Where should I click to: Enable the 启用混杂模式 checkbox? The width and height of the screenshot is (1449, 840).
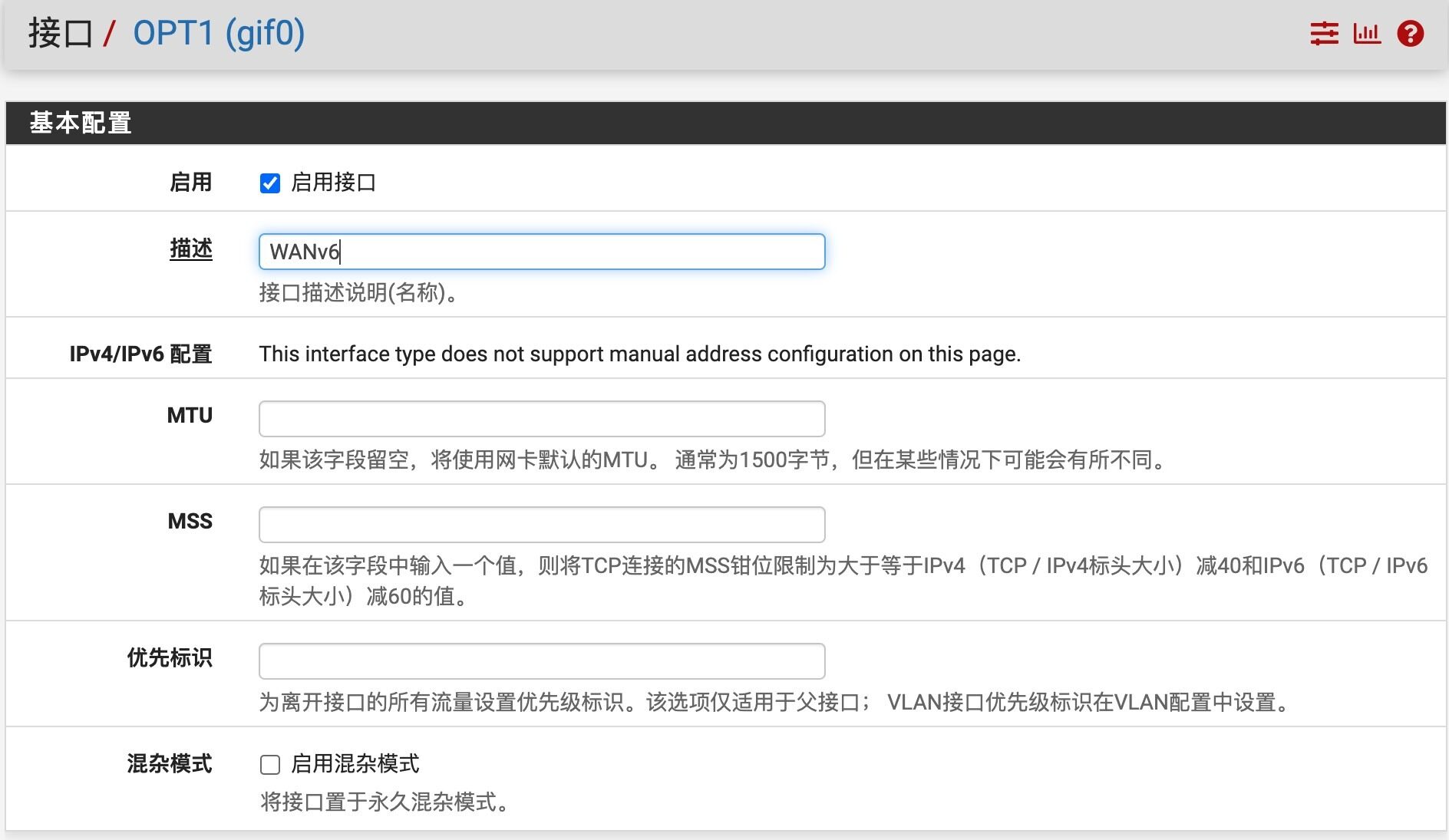tap(270, 765)
